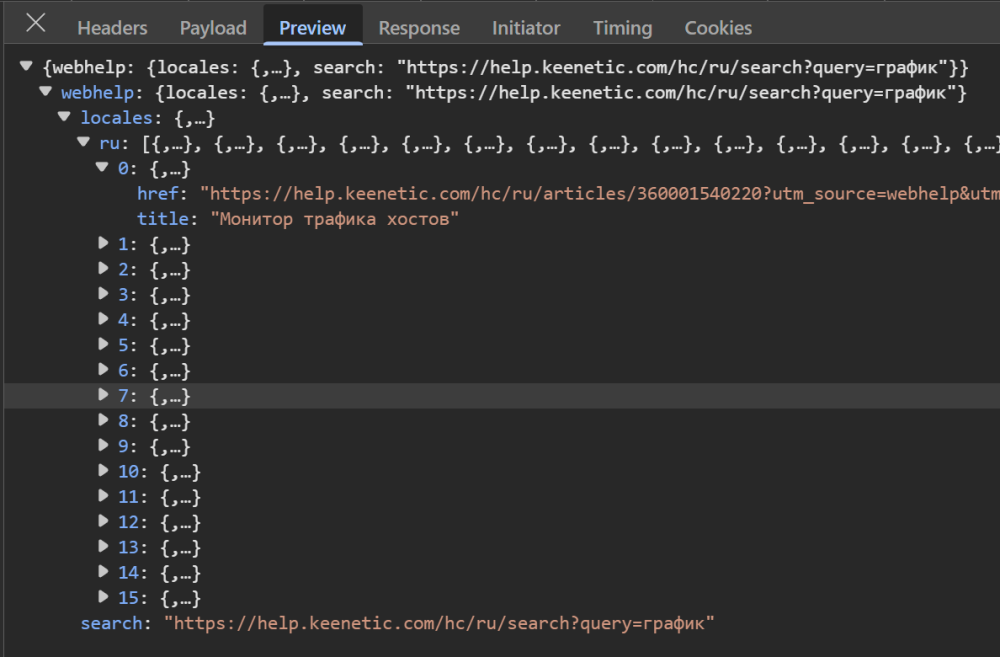Expand array item 9 arrow
The height and width of the screenshot is (657, 1000).
[x=103, y=445]
